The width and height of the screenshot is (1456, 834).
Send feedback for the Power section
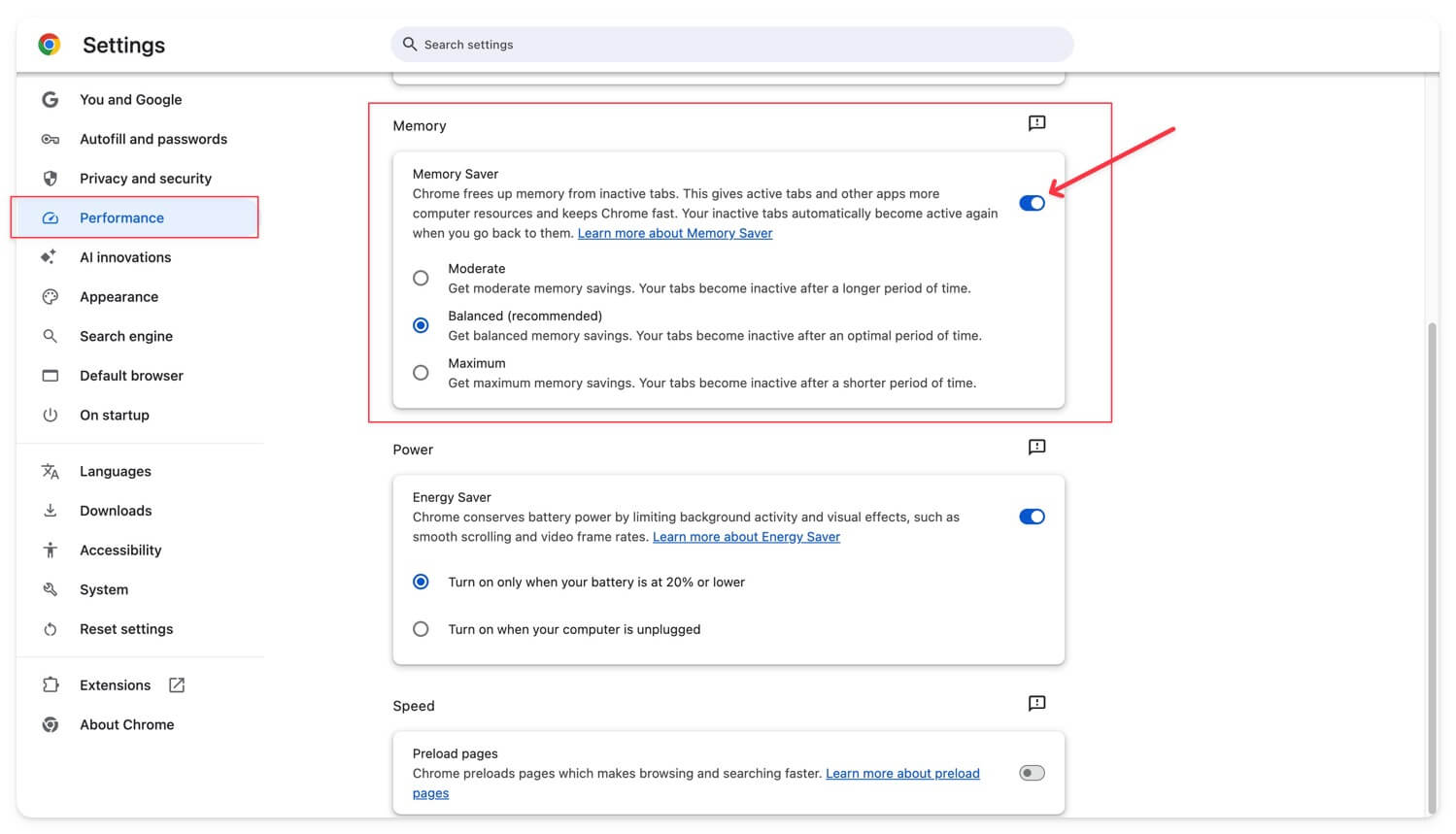click(1037, 448)
